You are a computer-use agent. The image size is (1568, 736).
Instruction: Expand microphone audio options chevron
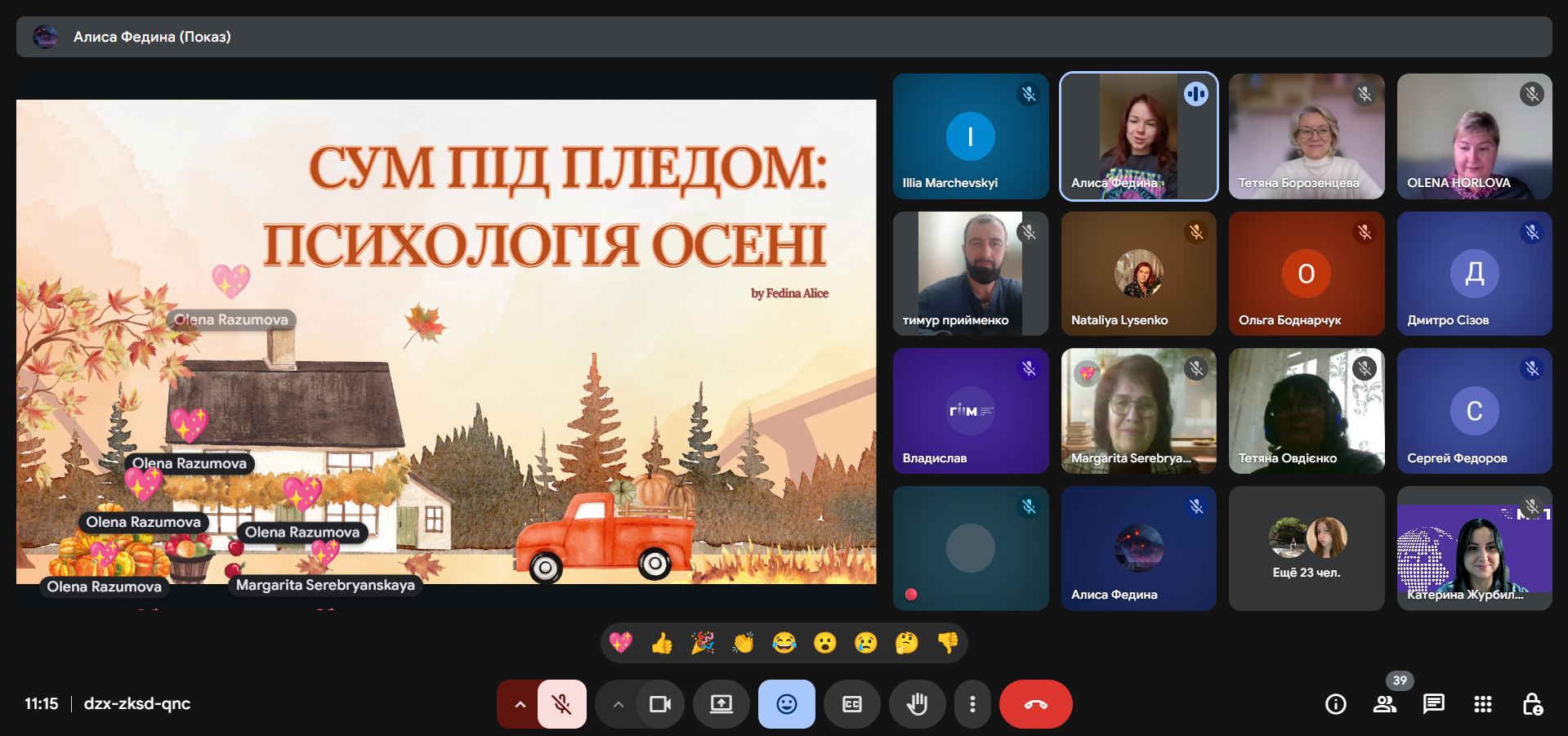tap(519, 703)
